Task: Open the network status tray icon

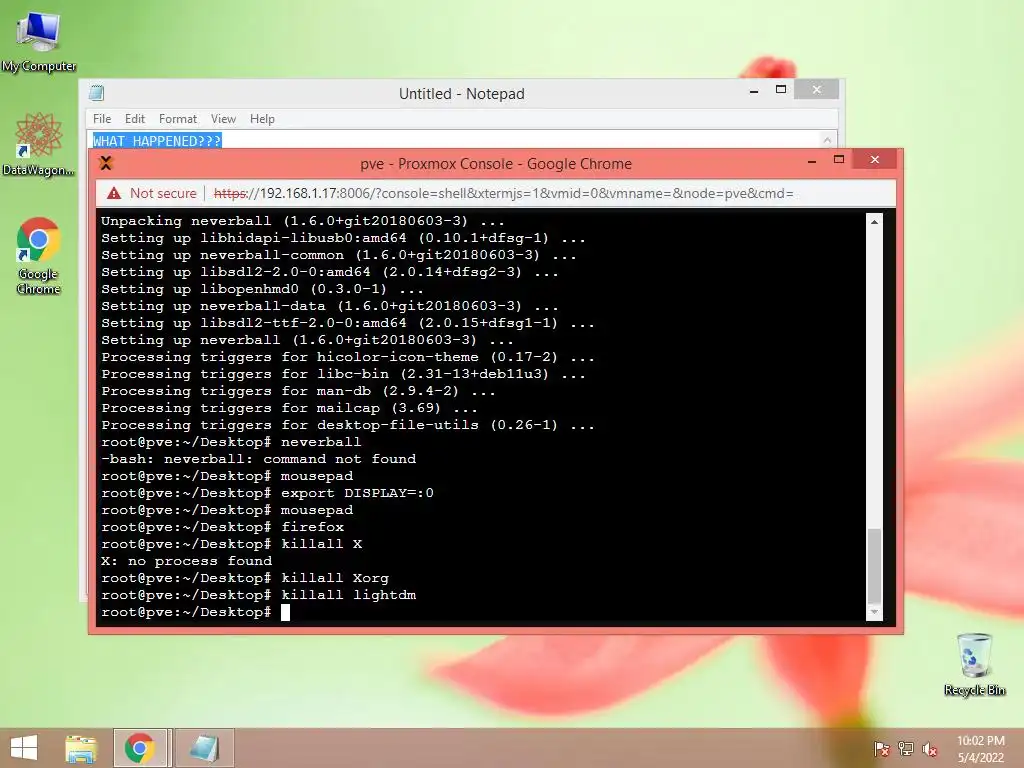Action: [906, 748]
